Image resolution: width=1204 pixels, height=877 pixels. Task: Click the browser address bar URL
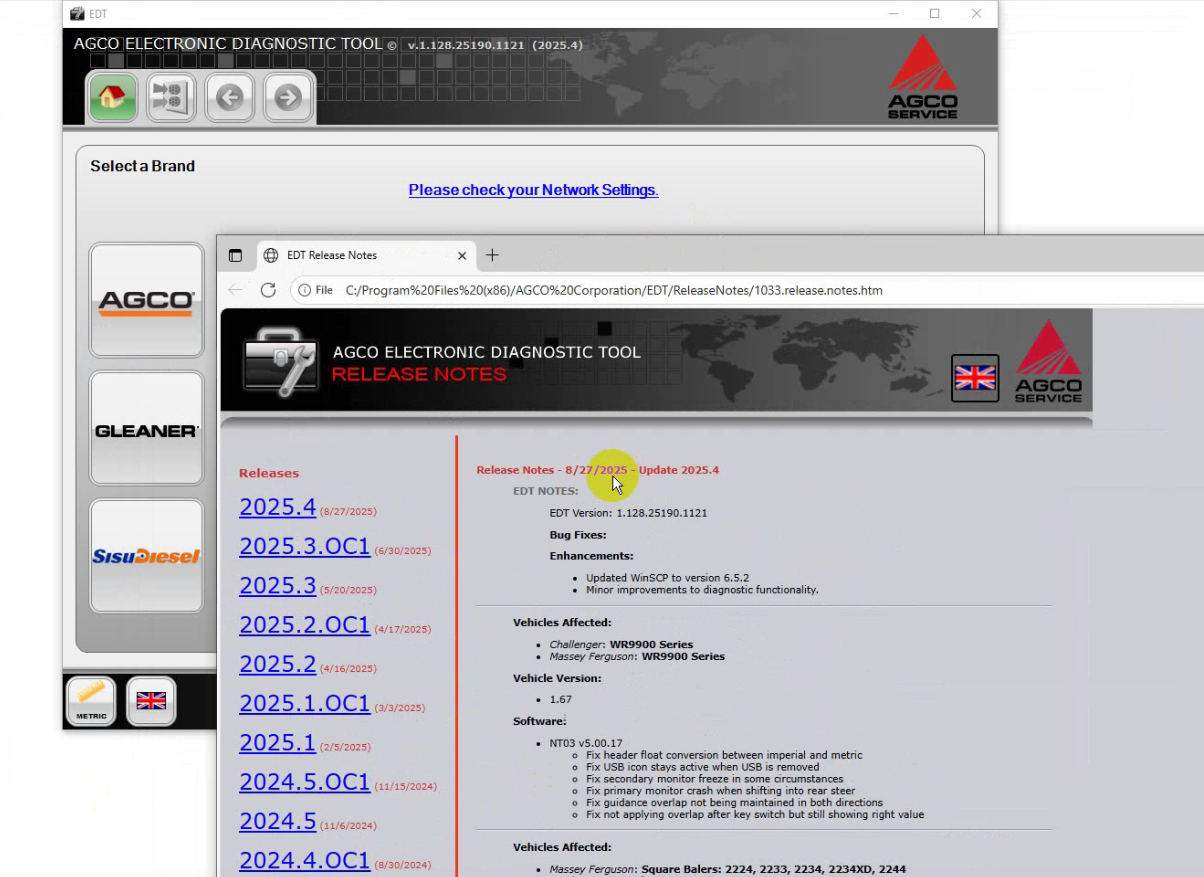[614, 290]
